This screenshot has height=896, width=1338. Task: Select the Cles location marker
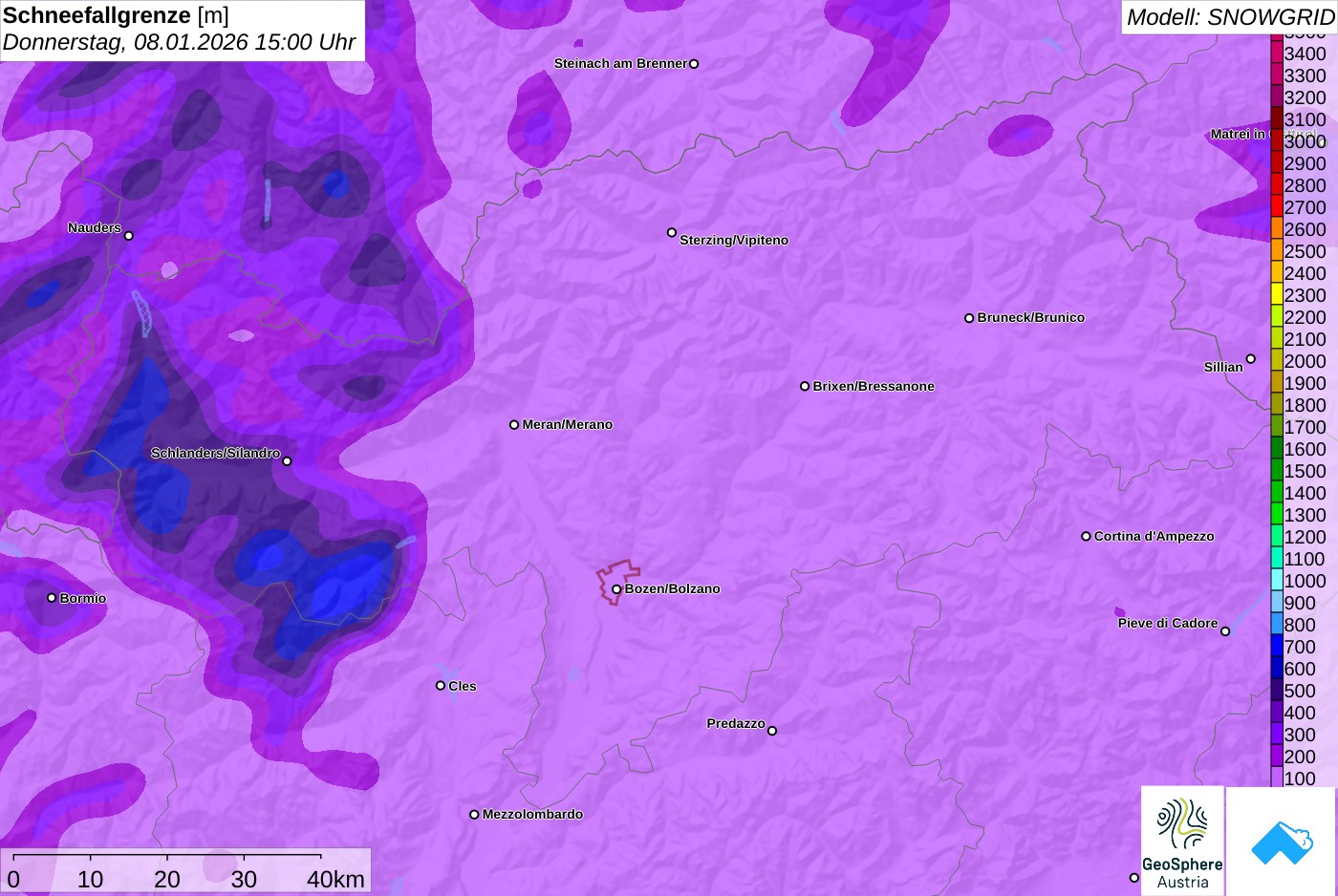441,685
